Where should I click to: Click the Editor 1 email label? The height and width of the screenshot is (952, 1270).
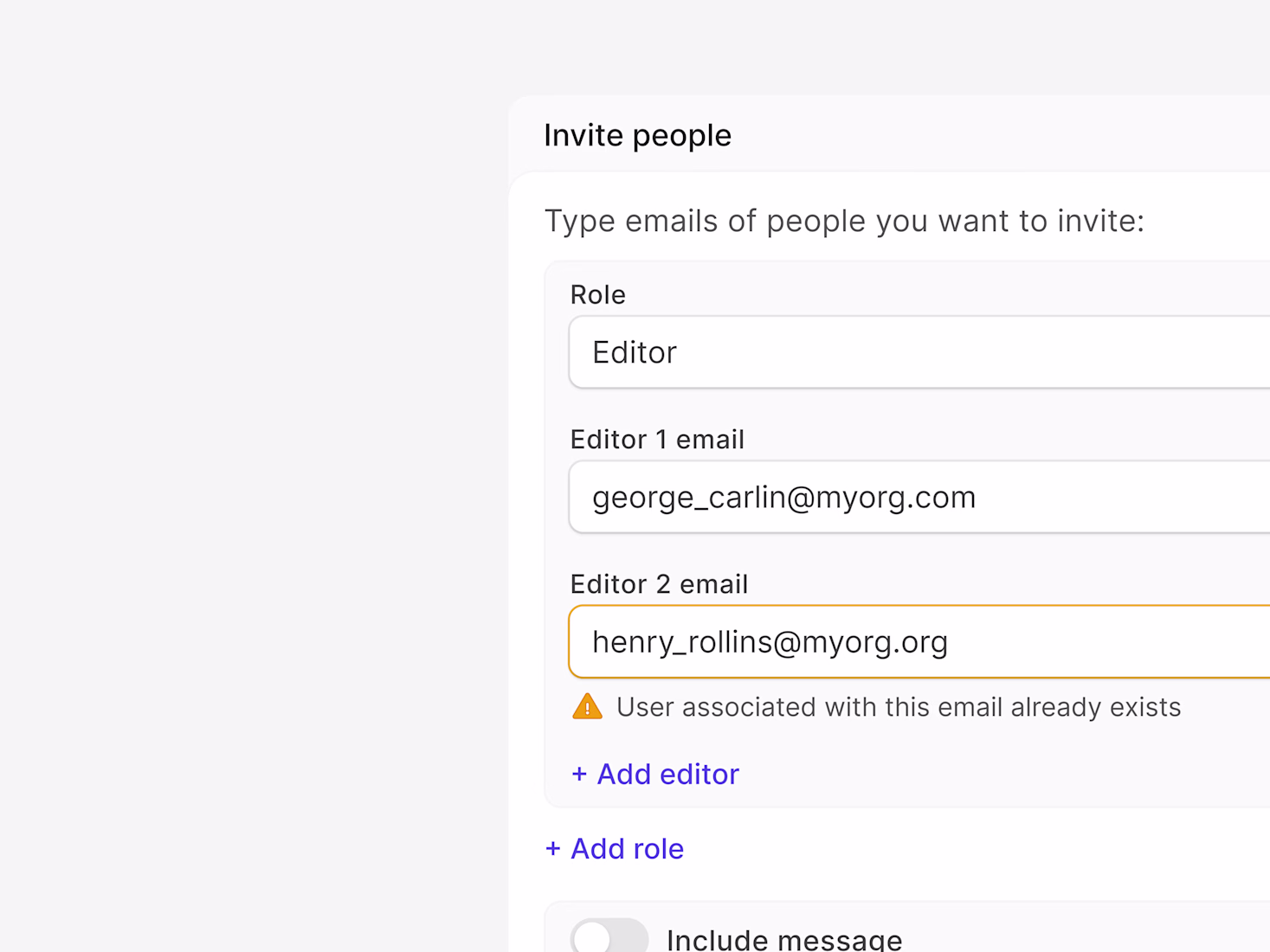coord(657,440)
